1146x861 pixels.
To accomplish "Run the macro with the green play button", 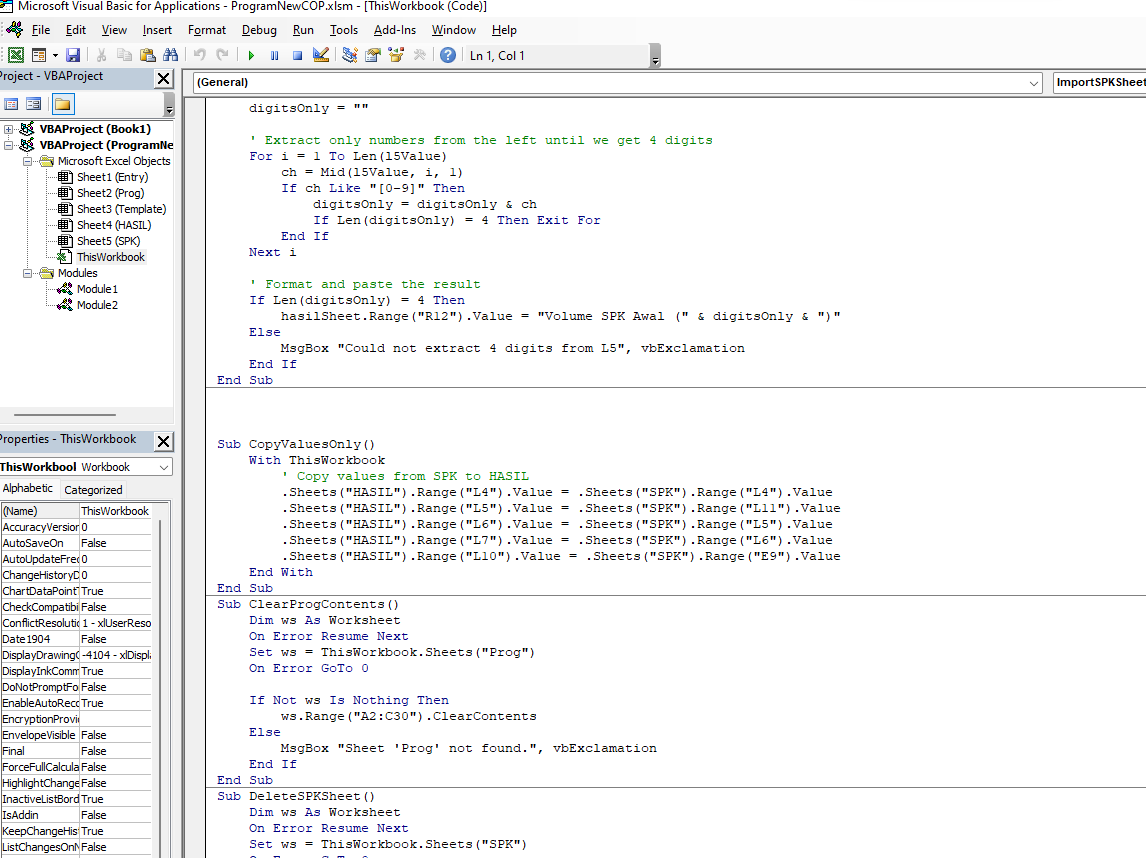I will point(251,56).
